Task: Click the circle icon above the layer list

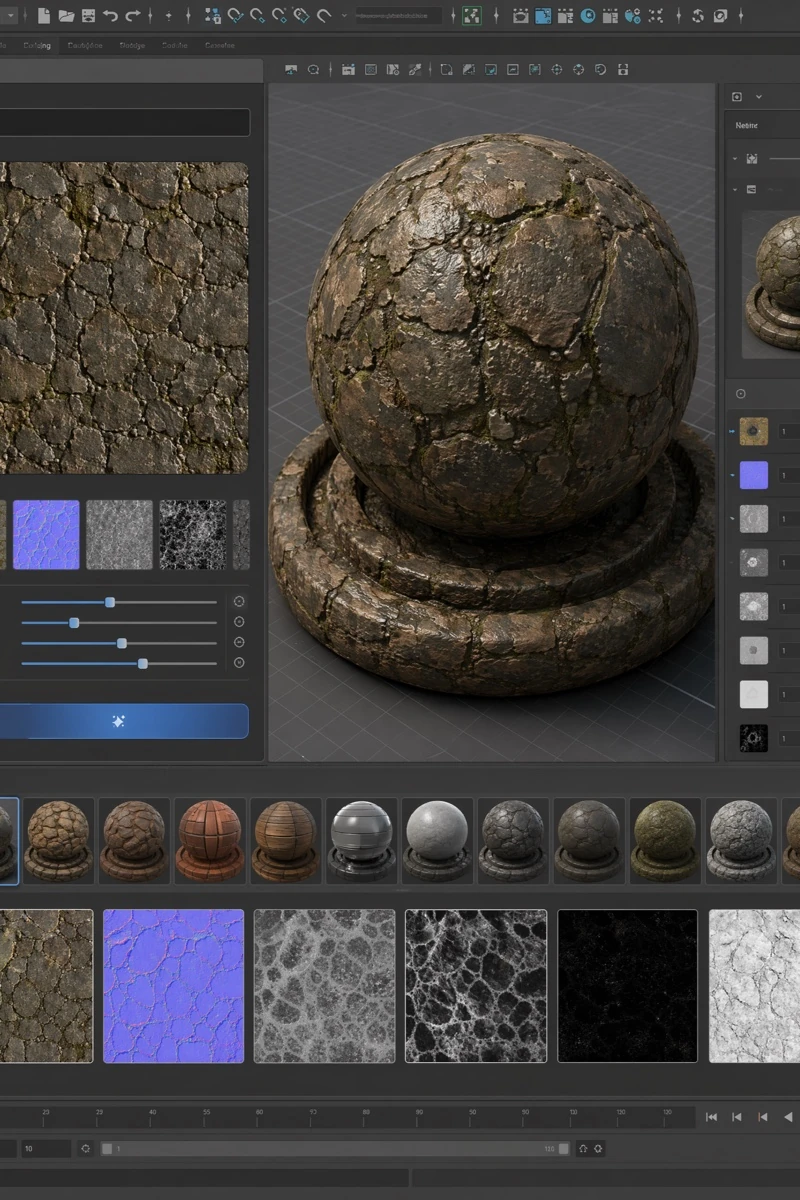Action: click(740, 394)
